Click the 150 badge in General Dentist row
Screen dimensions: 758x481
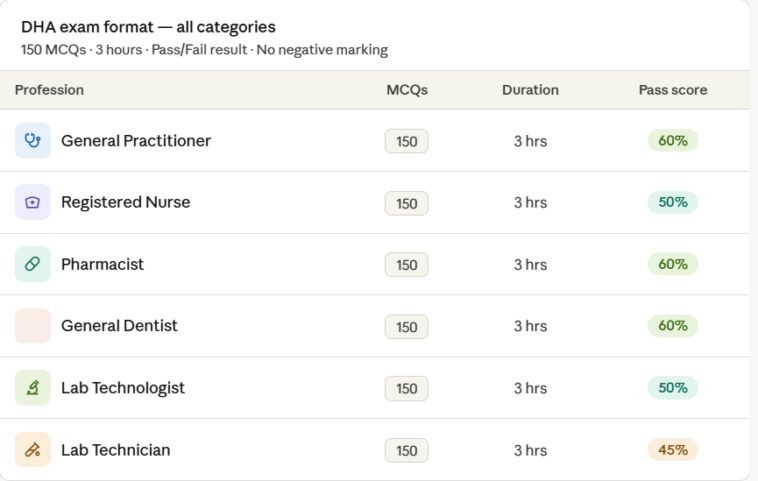pyautogui.click(x=407, y=327)
